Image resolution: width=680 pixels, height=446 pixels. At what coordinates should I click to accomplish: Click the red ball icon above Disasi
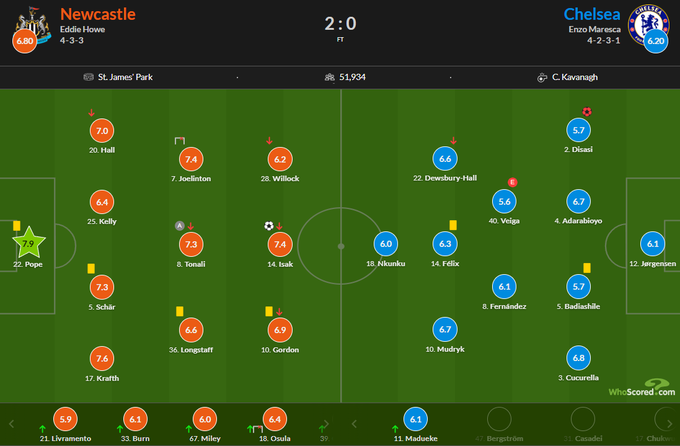tap(587, 111)
